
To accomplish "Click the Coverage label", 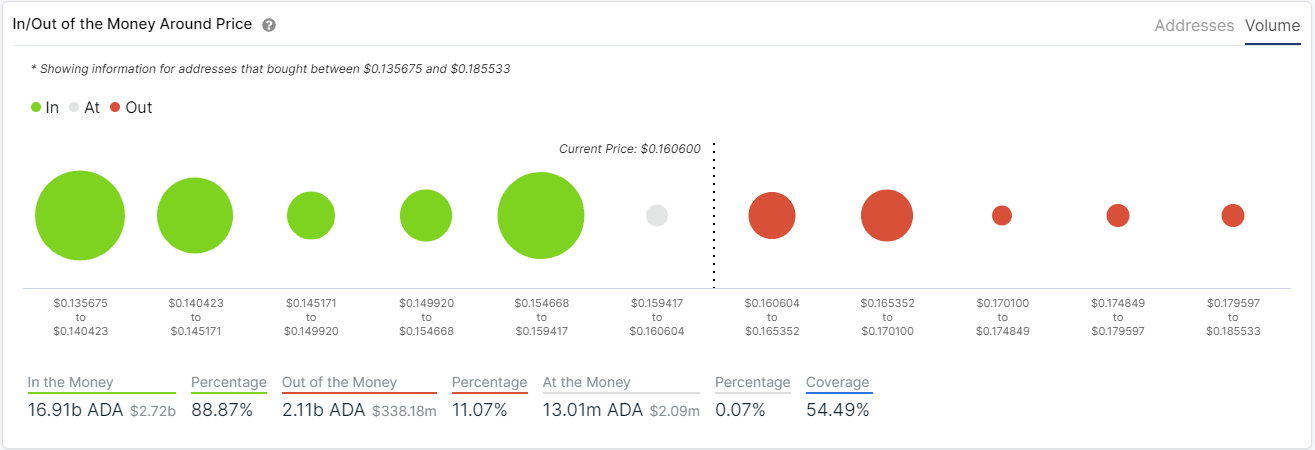I will [x=838, y=382].
